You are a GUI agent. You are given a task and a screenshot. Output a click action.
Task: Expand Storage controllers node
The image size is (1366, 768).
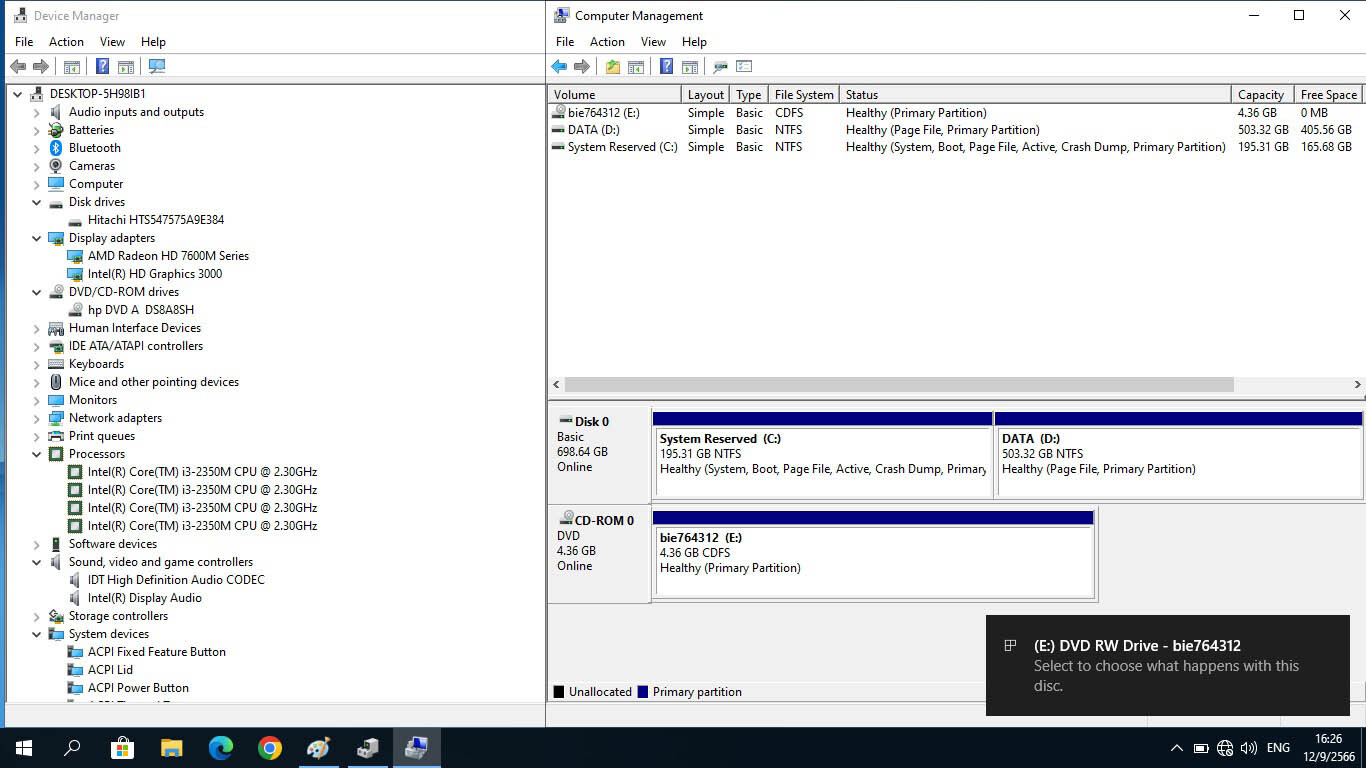[37, 616]
